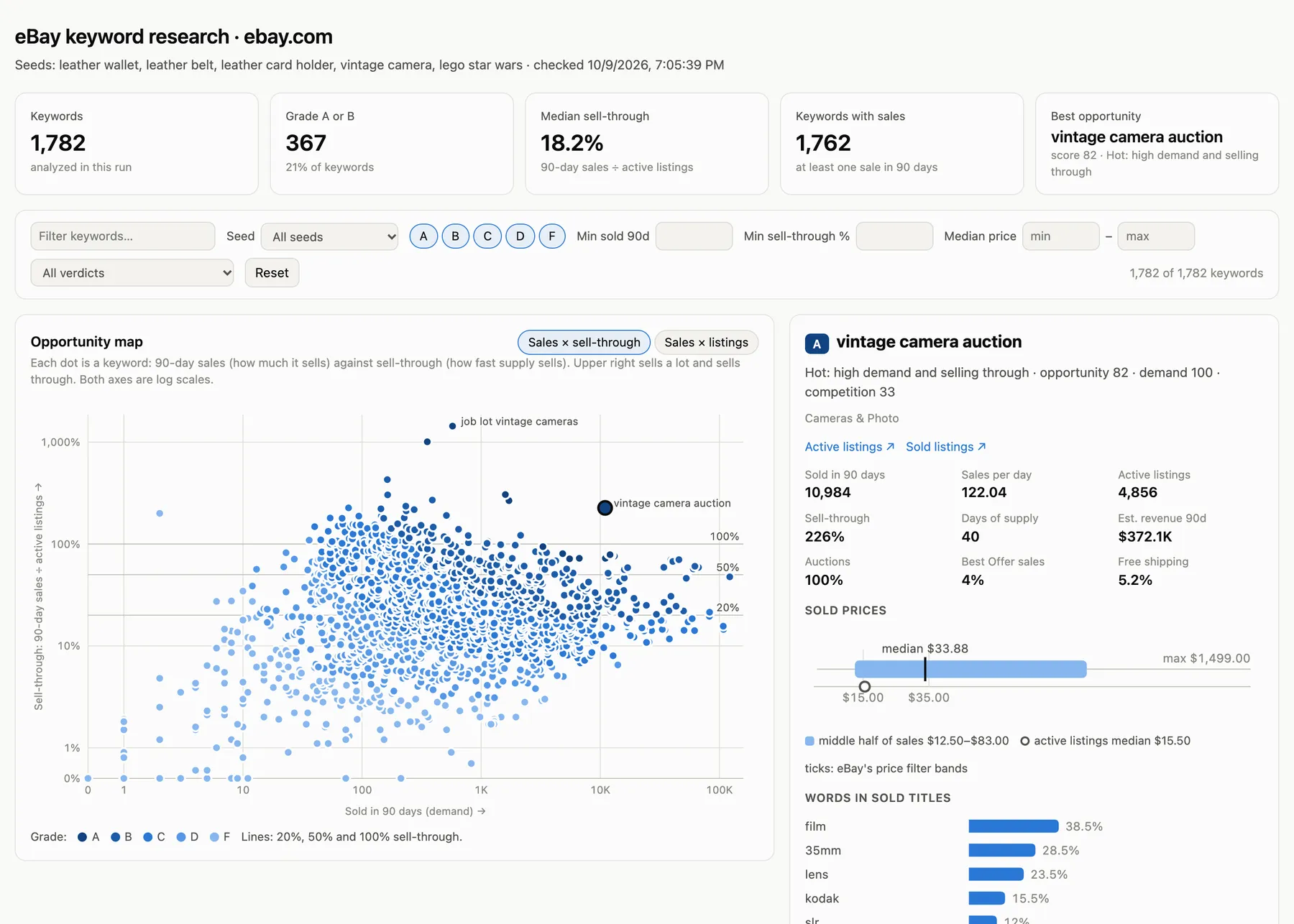Viewport: 1294px width, 924px height.
Task: Click the lens word frequency bar
Action: [x=996, y=874]
